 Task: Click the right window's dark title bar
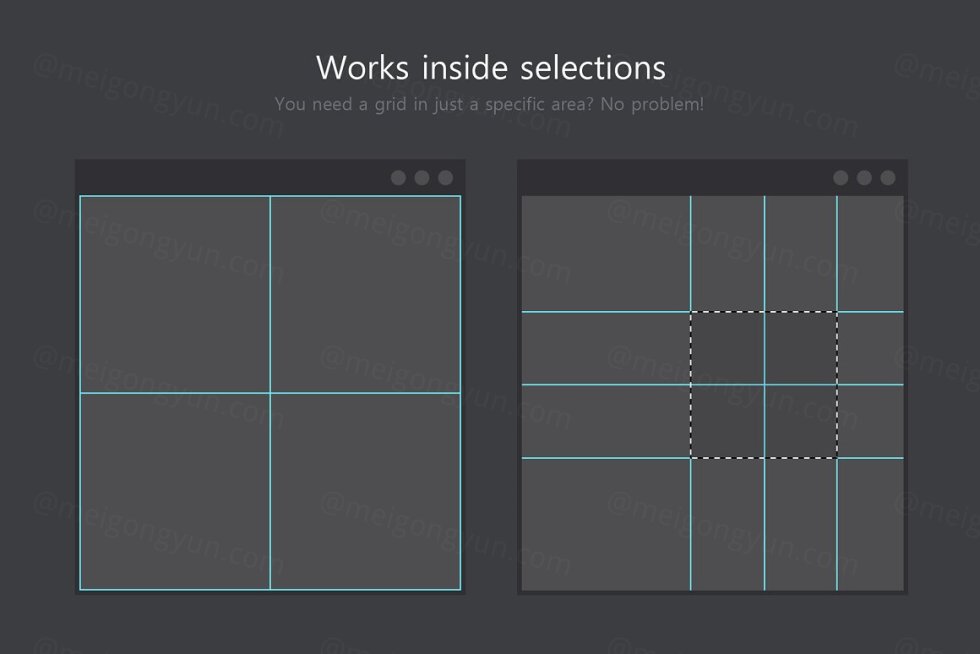pyautogui.click(x=670, y=177)
